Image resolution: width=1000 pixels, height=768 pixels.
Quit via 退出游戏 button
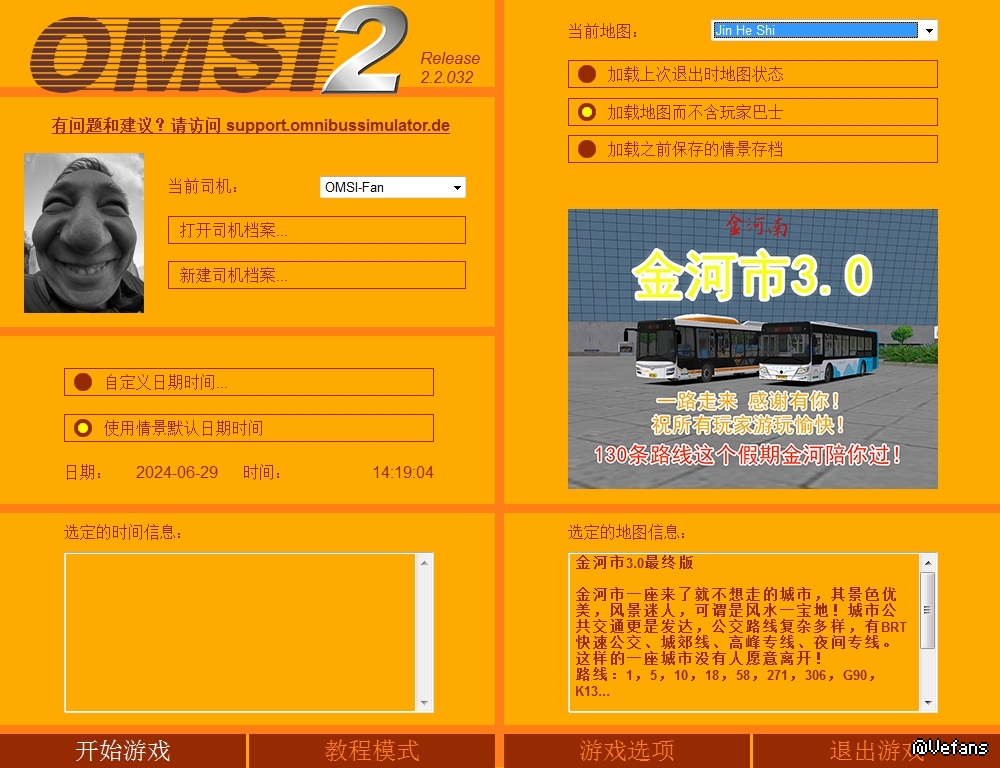pos(876,751)
